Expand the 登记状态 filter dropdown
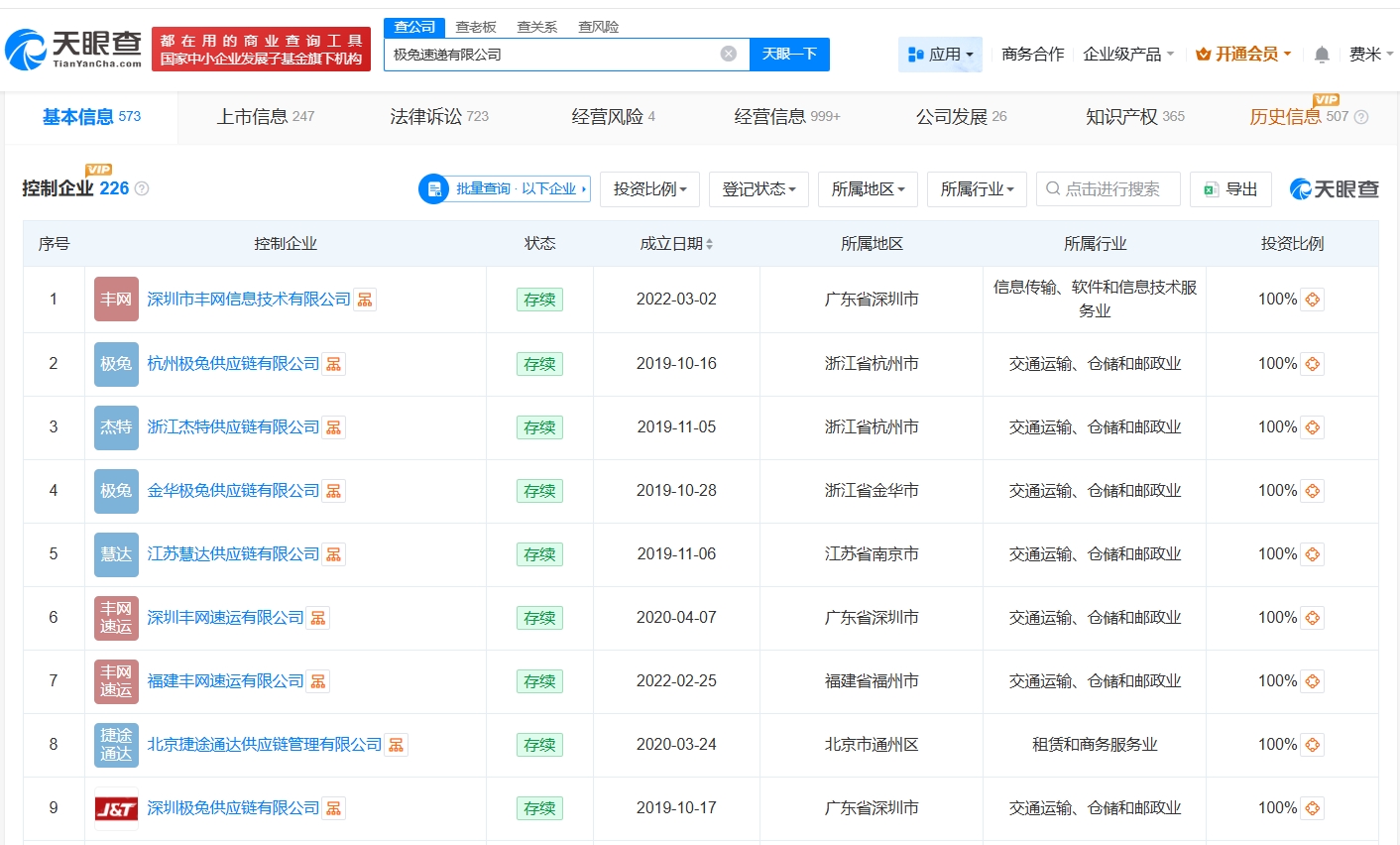The height and width of the screenshot is (845, 1400). [758, 188]
